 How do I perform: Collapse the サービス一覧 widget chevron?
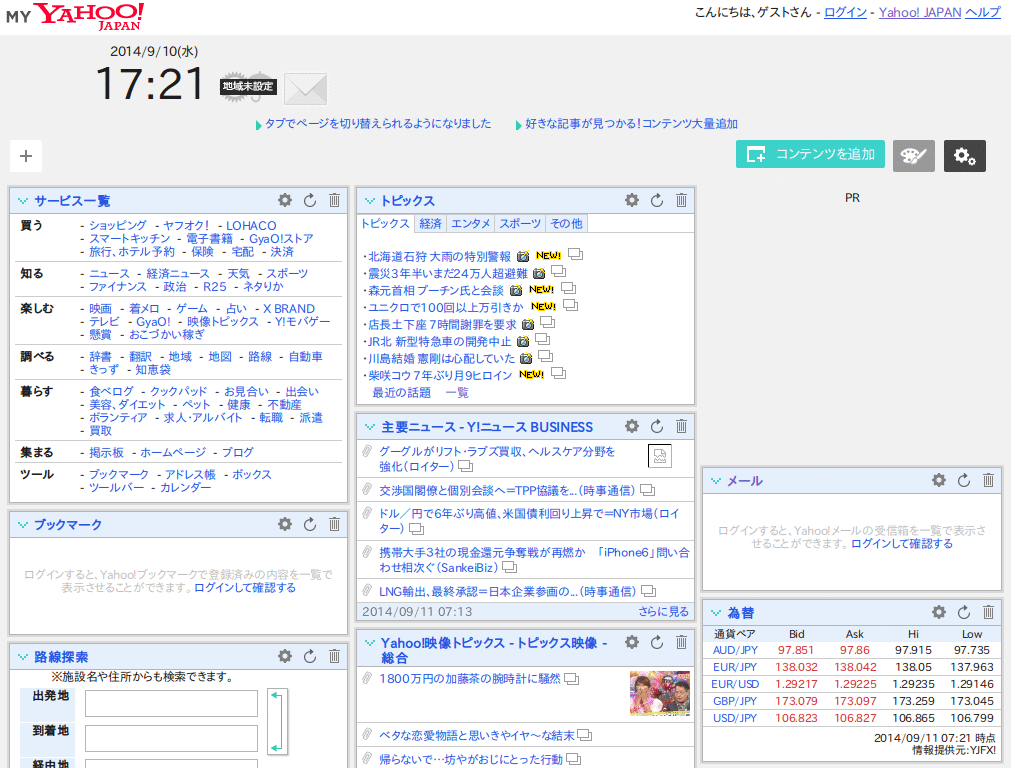coord(23,201)
